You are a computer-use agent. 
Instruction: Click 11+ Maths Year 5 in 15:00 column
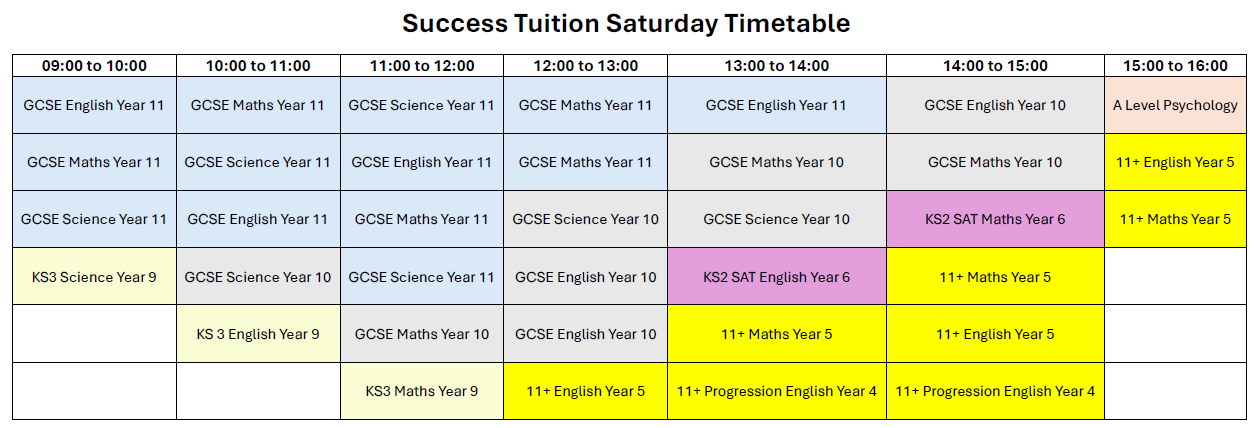(1175, 219)
